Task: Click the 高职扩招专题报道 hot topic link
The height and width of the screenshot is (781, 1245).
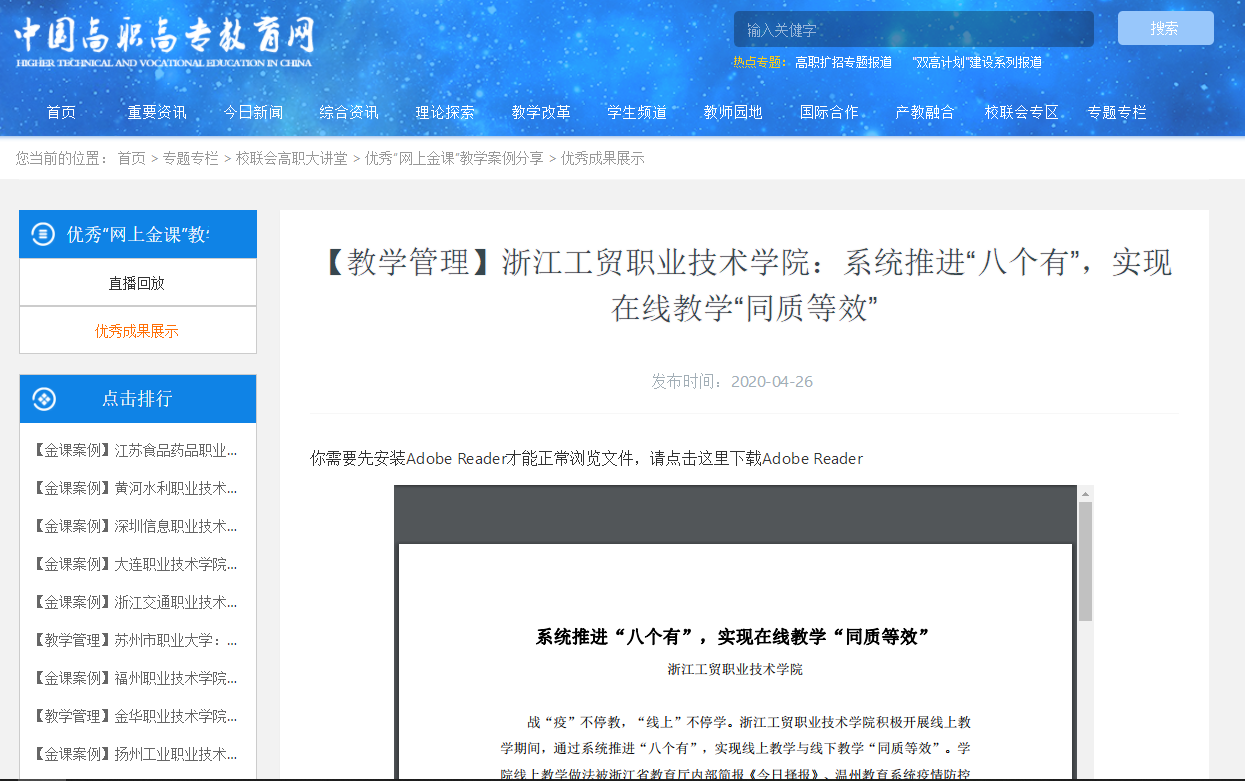Action: point(843,62)
